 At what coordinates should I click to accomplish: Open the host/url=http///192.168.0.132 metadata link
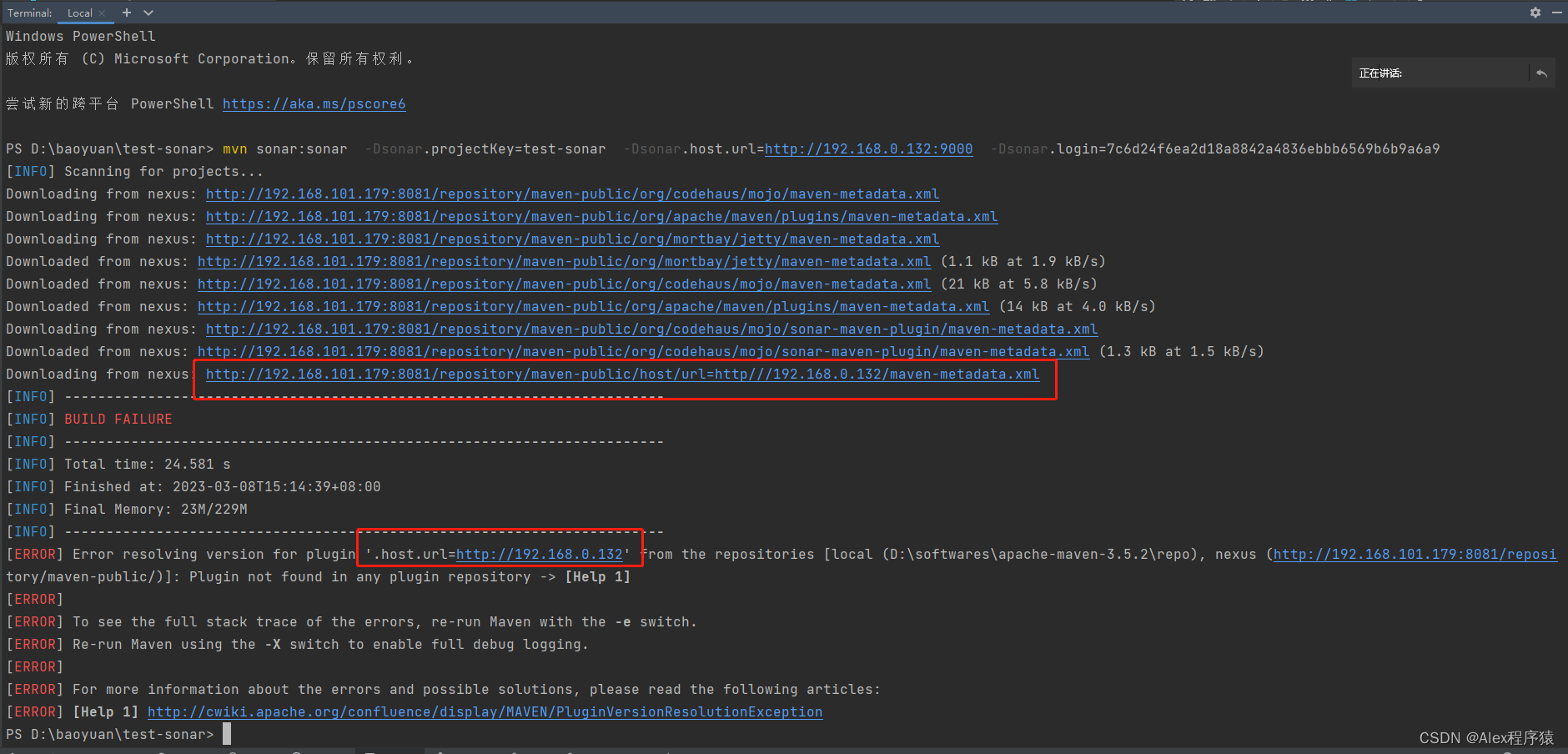click(x=622, y=374)
